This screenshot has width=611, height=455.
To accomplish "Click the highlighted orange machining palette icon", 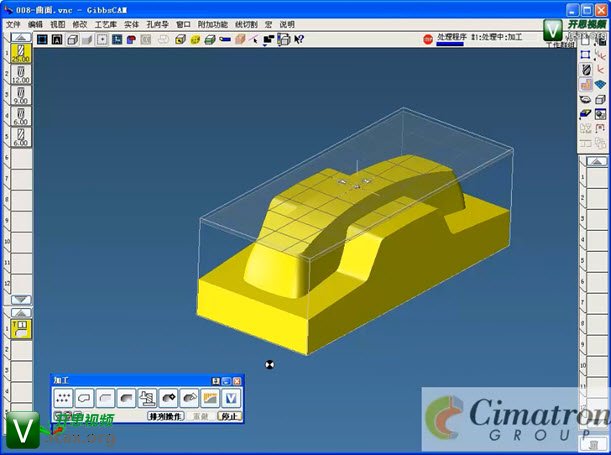I will point(585,85).
